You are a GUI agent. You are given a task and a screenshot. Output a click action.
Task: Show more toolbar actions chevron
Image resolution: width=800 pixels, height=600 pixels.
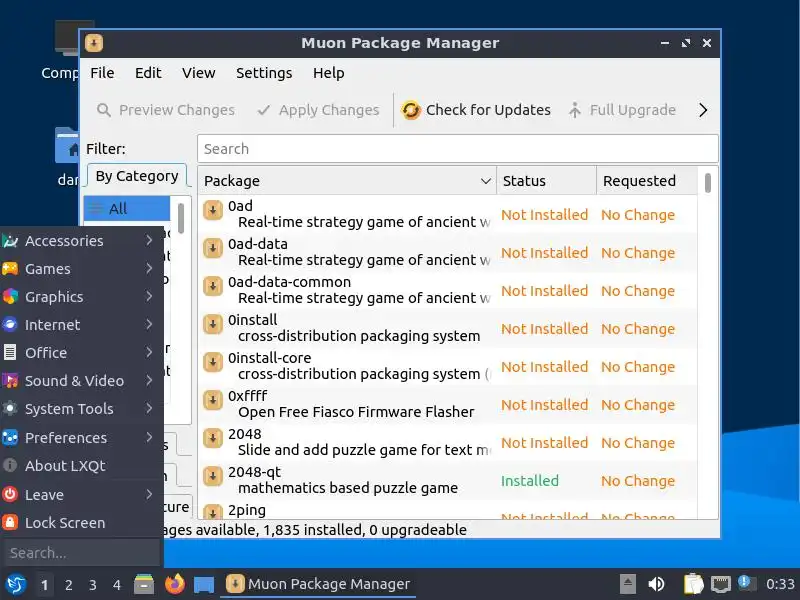pyautogui.click(x=703, y=110)
